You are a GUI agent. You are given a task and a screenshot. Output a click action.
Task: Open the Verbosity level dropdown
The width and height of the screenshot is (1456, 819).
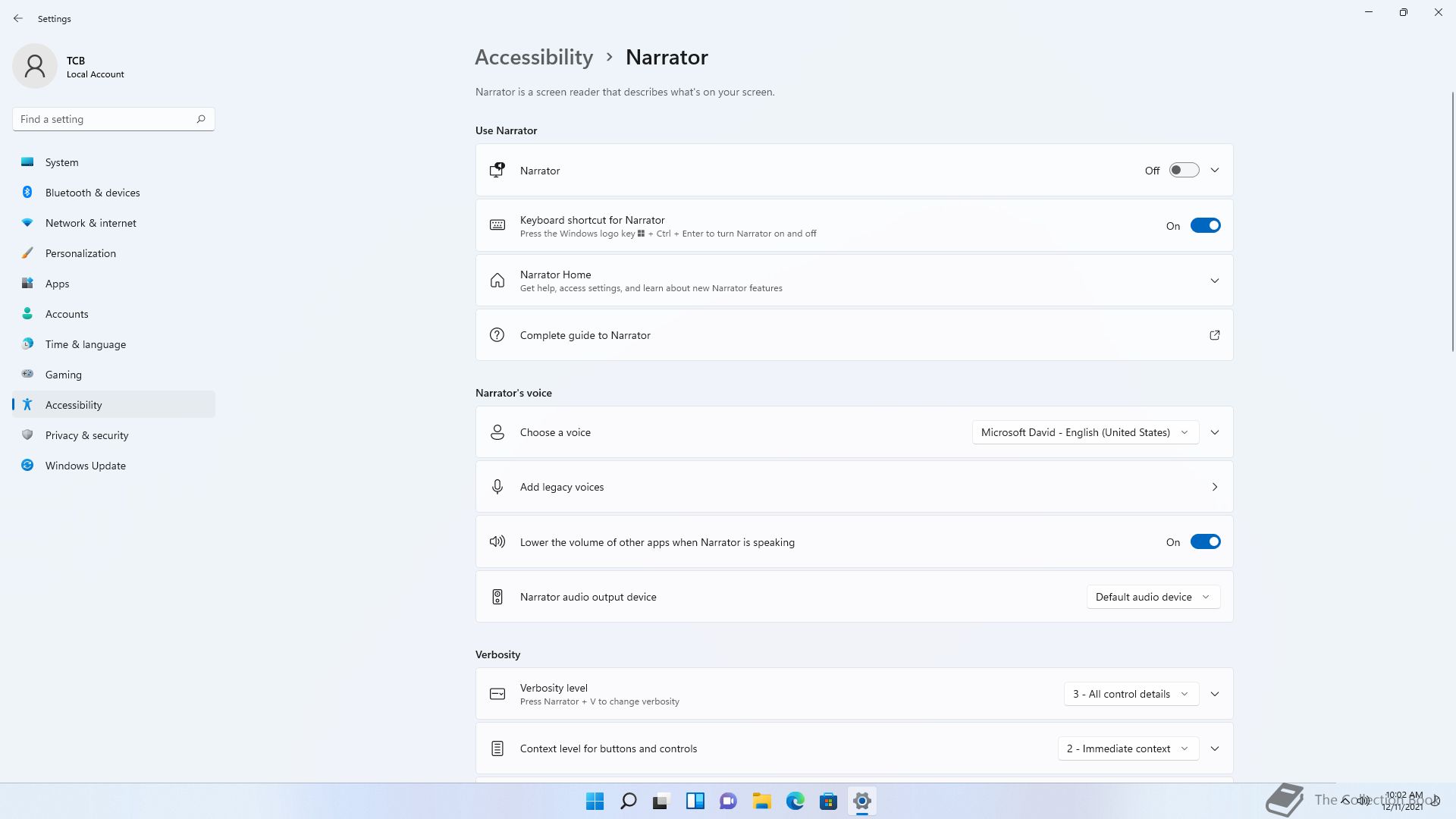1131,694
